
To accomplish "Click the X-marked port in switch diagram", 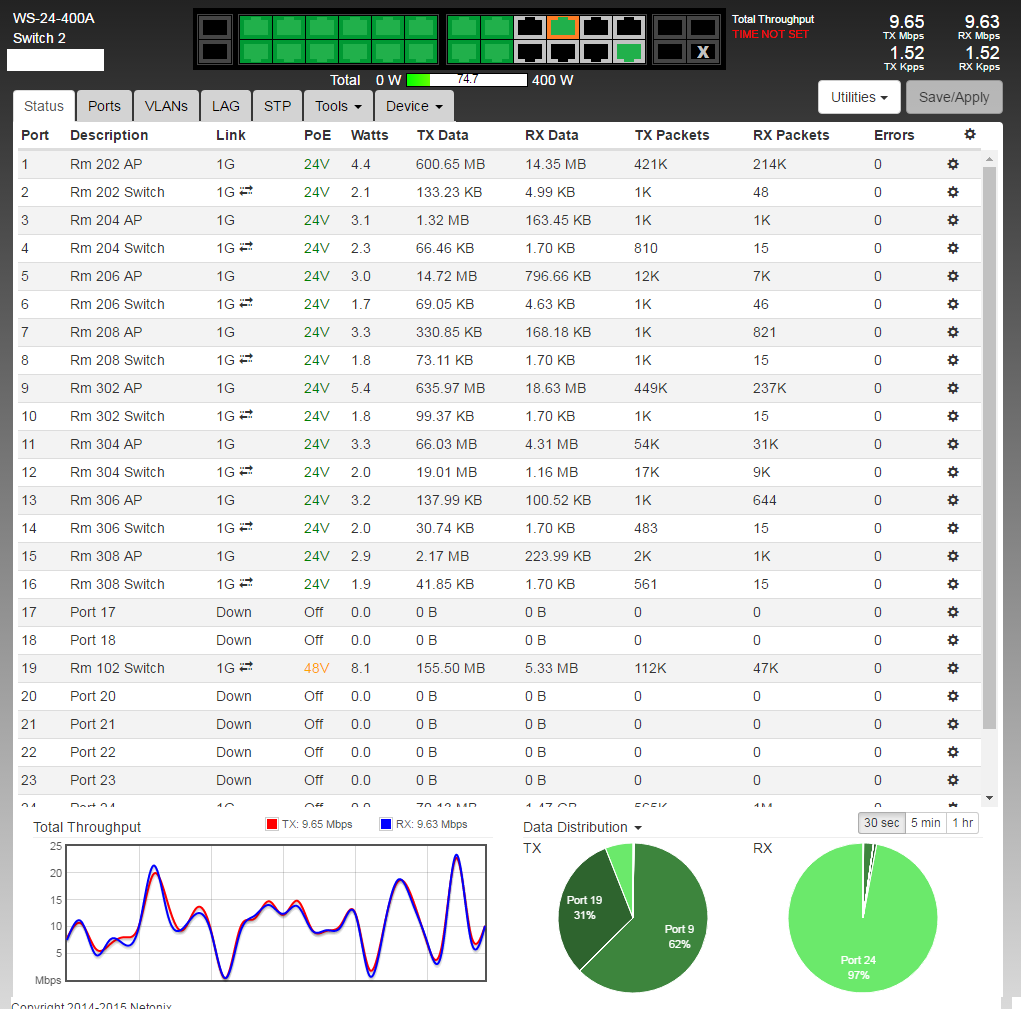I will 703,52.
